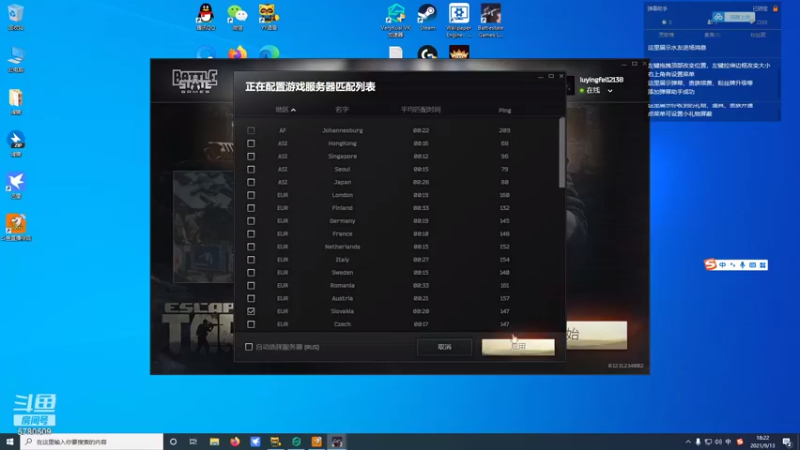The width and height of the screenshot is (800, 450).
Task: Open the yellow folder desktop icon on left
Action: 16,102
